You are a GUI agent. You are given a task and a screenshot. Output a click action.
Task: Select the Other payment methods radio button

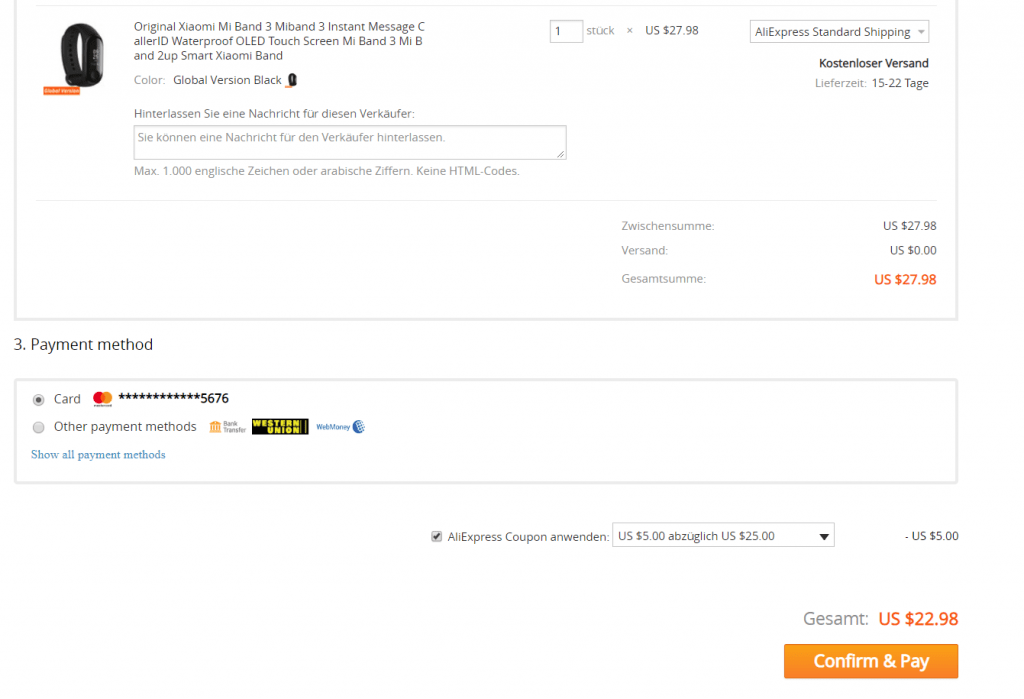tap(39, 427)
